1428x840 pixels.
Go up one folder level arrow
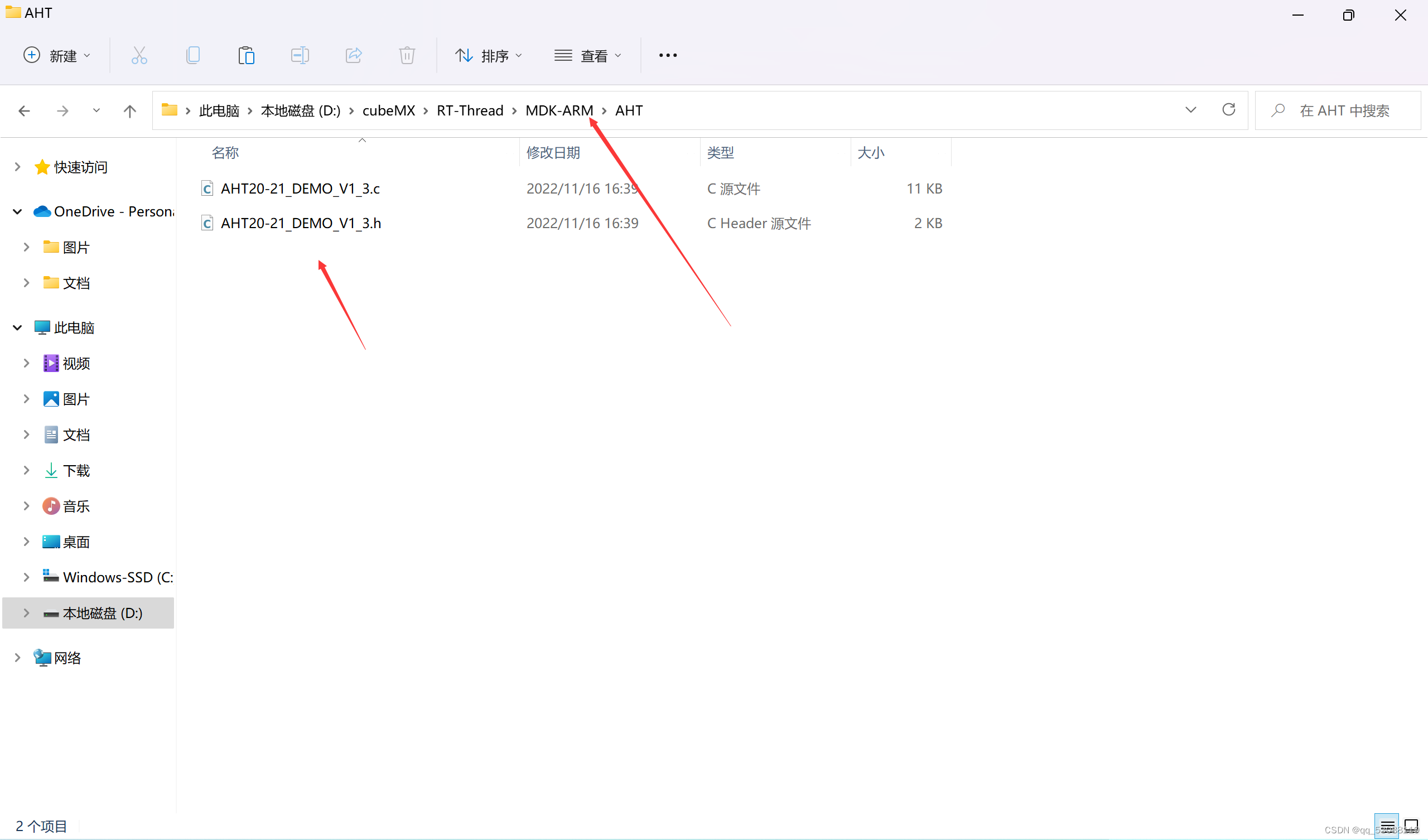130,111
